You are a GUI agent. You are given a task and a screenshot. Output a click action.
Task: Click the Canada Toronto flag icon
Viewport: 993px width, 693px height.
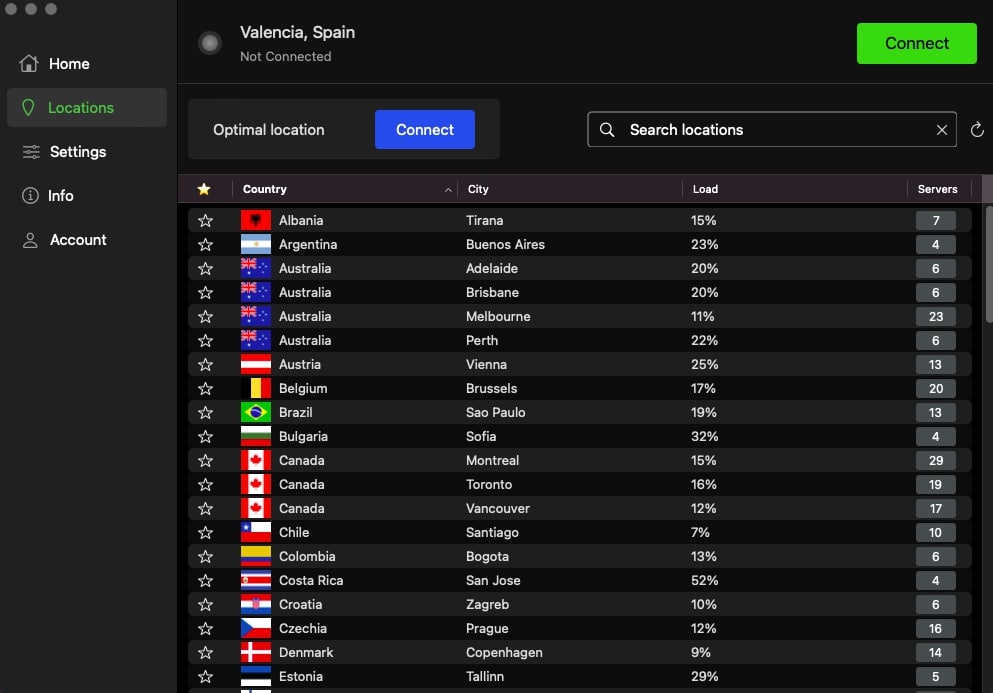coord(255,484)
